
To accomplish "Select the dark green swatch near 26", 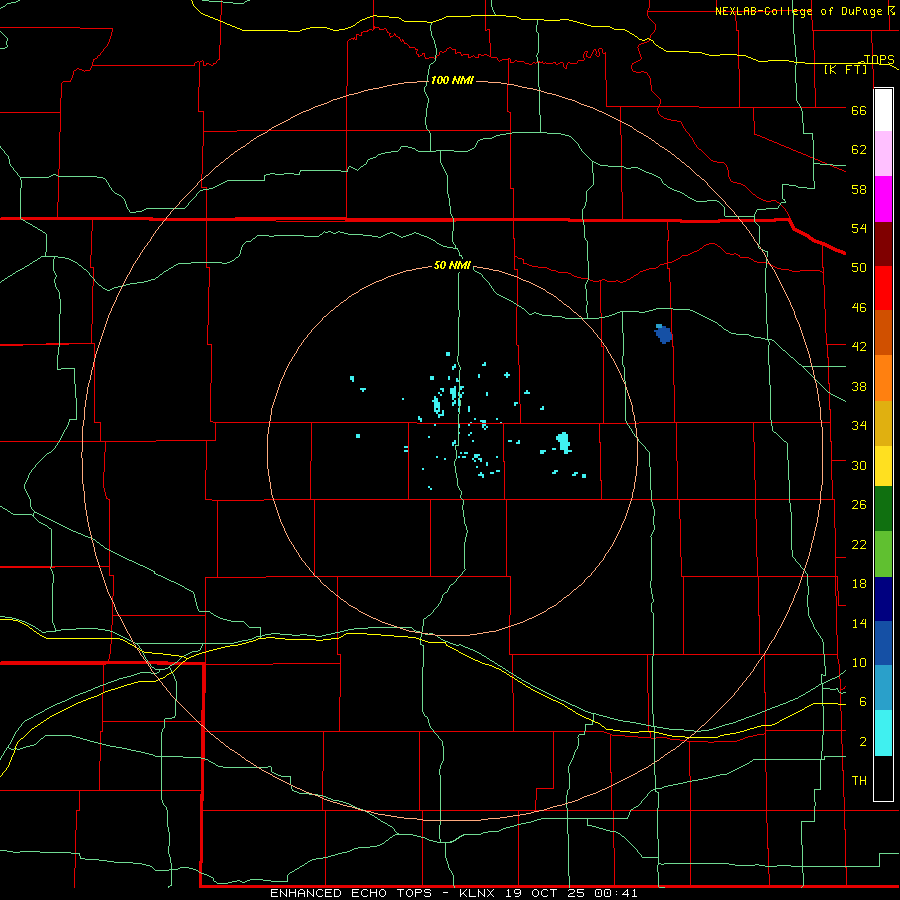I will 883,509.
